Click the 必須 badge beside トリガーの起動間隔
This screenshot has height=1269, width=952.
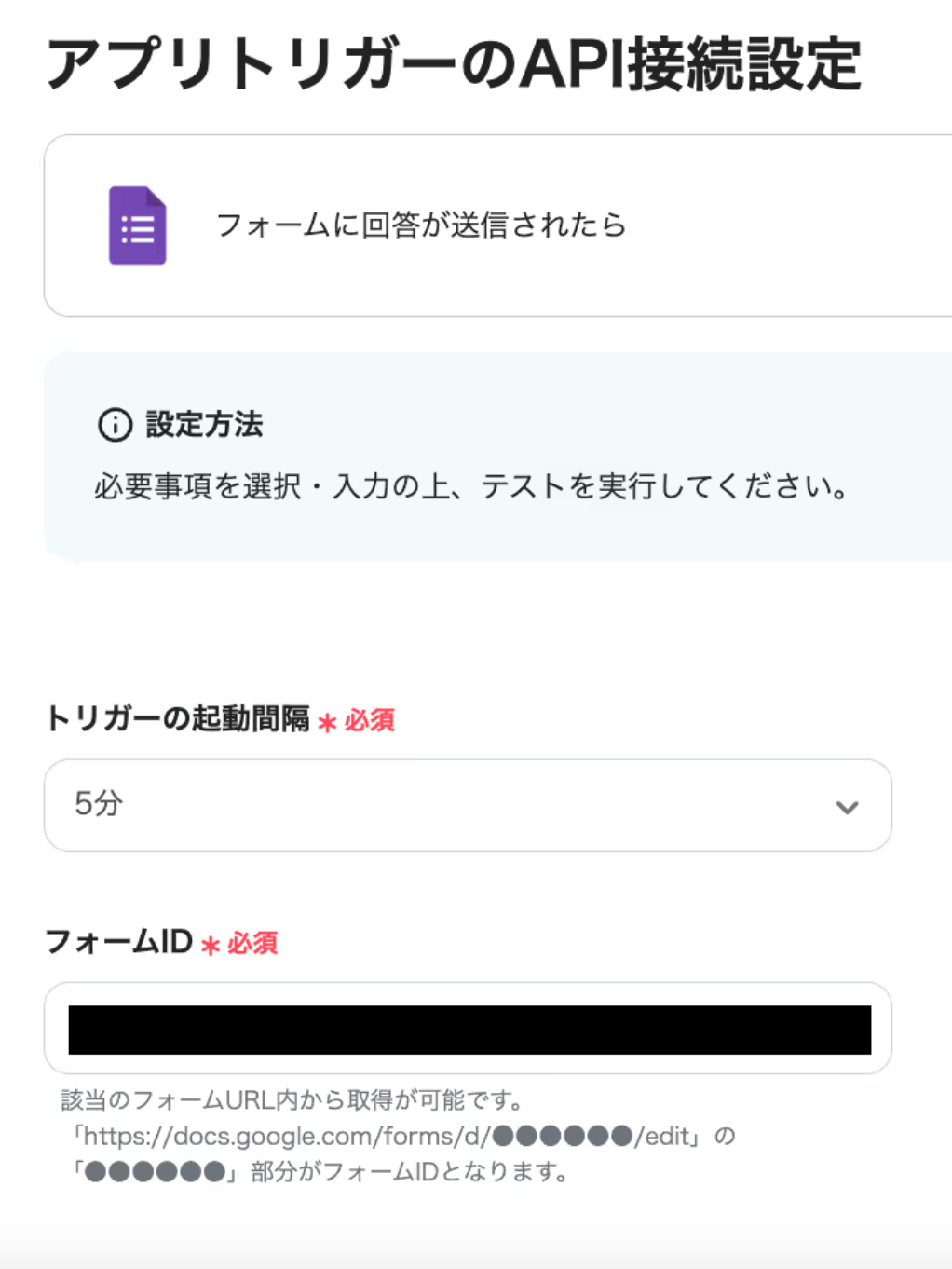[370, 720]
